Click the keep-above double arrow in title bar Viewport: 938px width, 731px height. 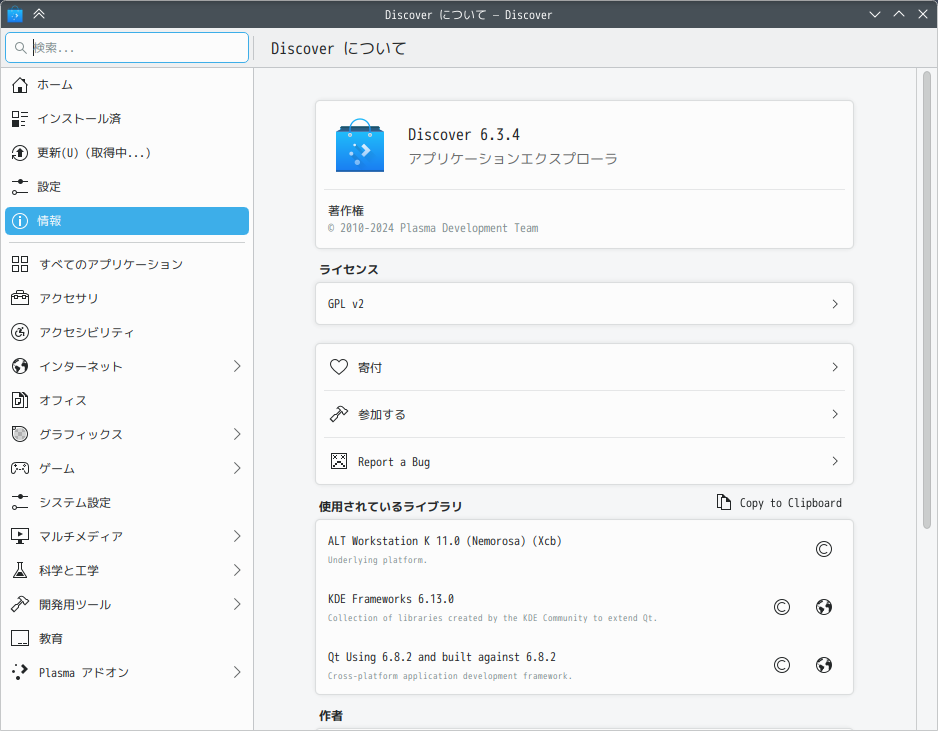click(x=39, y=14)
